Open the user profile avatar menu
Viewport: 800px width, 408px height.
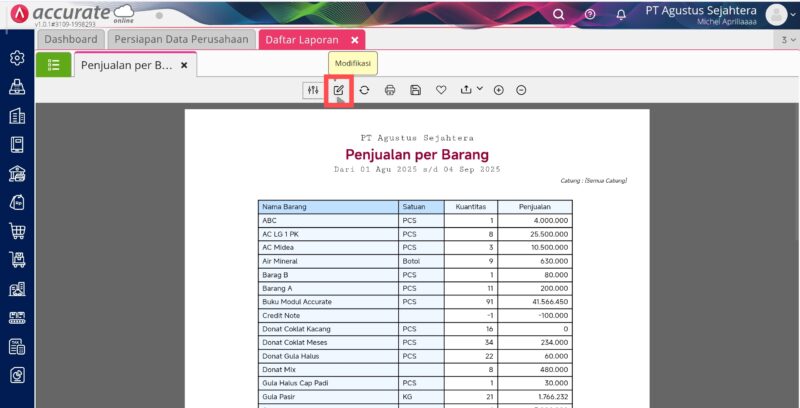coord(776,15)
